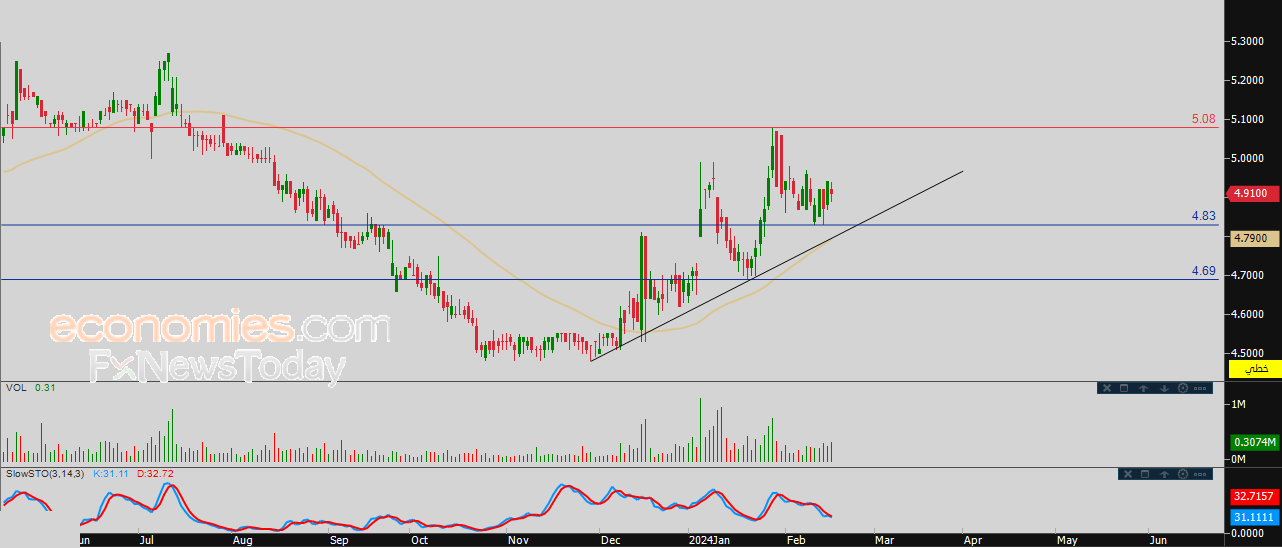Close the VOL indicator panel

pyautogui.click(x=1107, y=388)
